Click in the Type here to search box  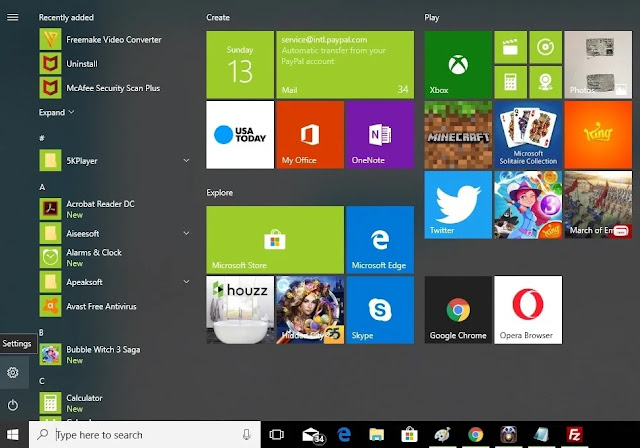pos(144,435)
